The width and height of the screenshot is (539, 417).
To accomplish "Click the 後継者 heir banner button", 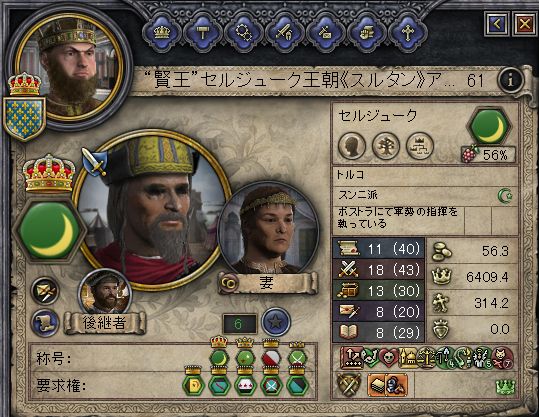I will (x=104, y=322).
